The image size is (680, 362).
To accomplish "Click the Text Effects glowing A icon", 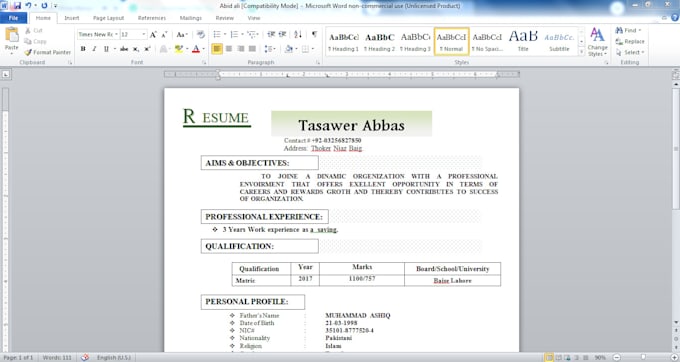I will (x=163, y=49).
